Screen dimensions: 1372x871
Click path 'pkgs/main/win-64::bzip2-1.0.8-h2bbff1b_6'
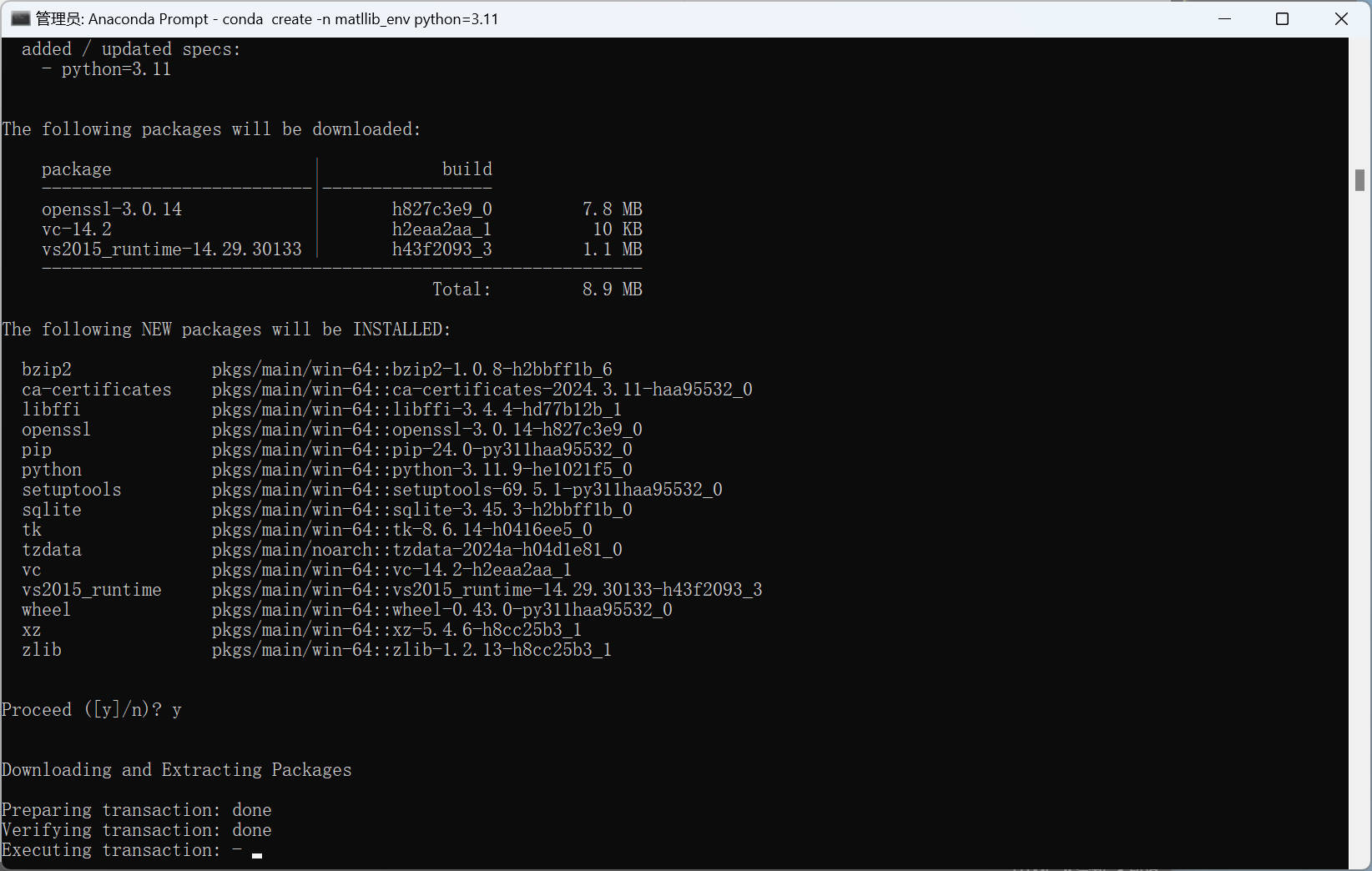[x=412, y=370]
